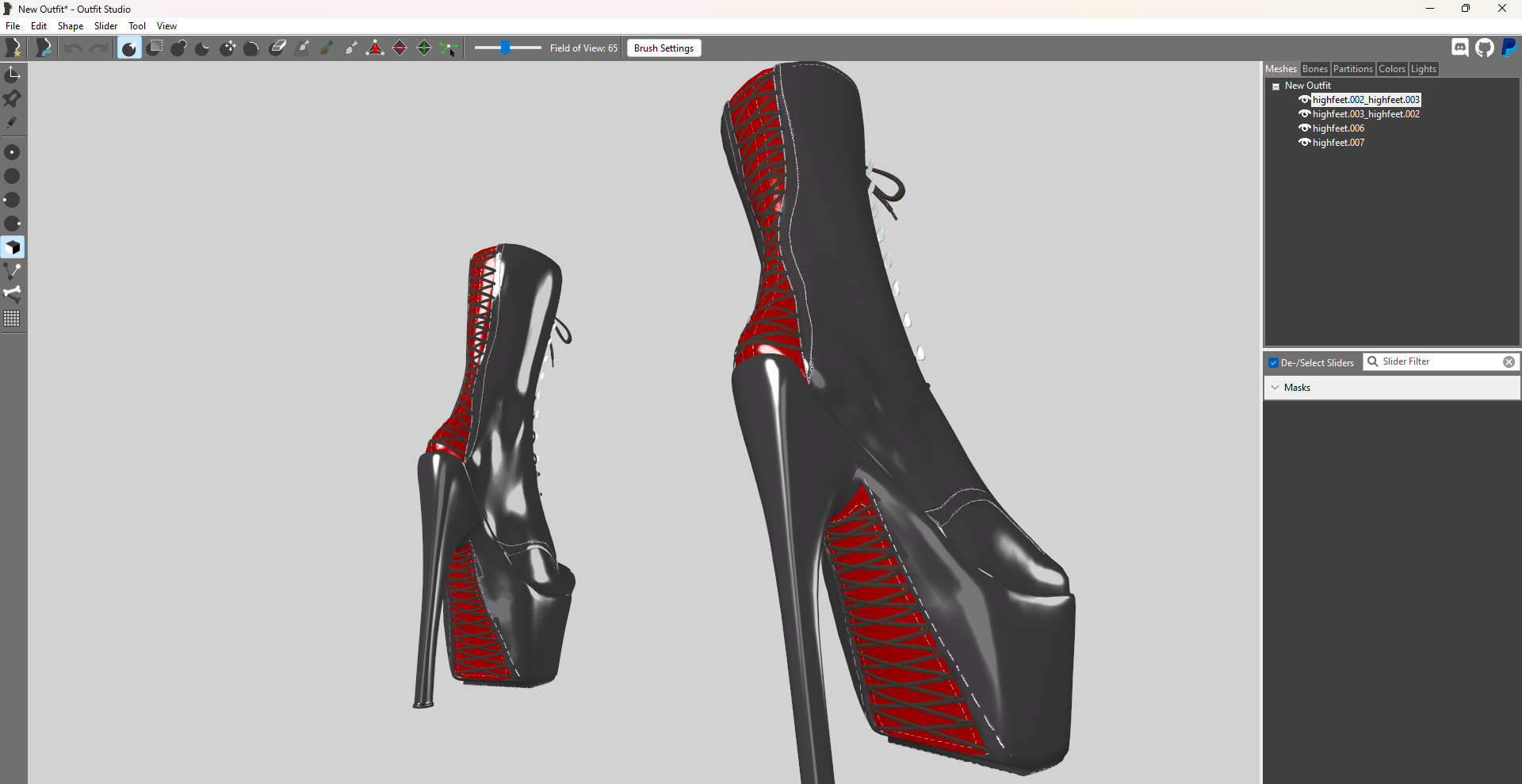This screenshot has height=784, width=1522.
Task: Click the pushpin Pivot tool
Action: click(13, 98)
